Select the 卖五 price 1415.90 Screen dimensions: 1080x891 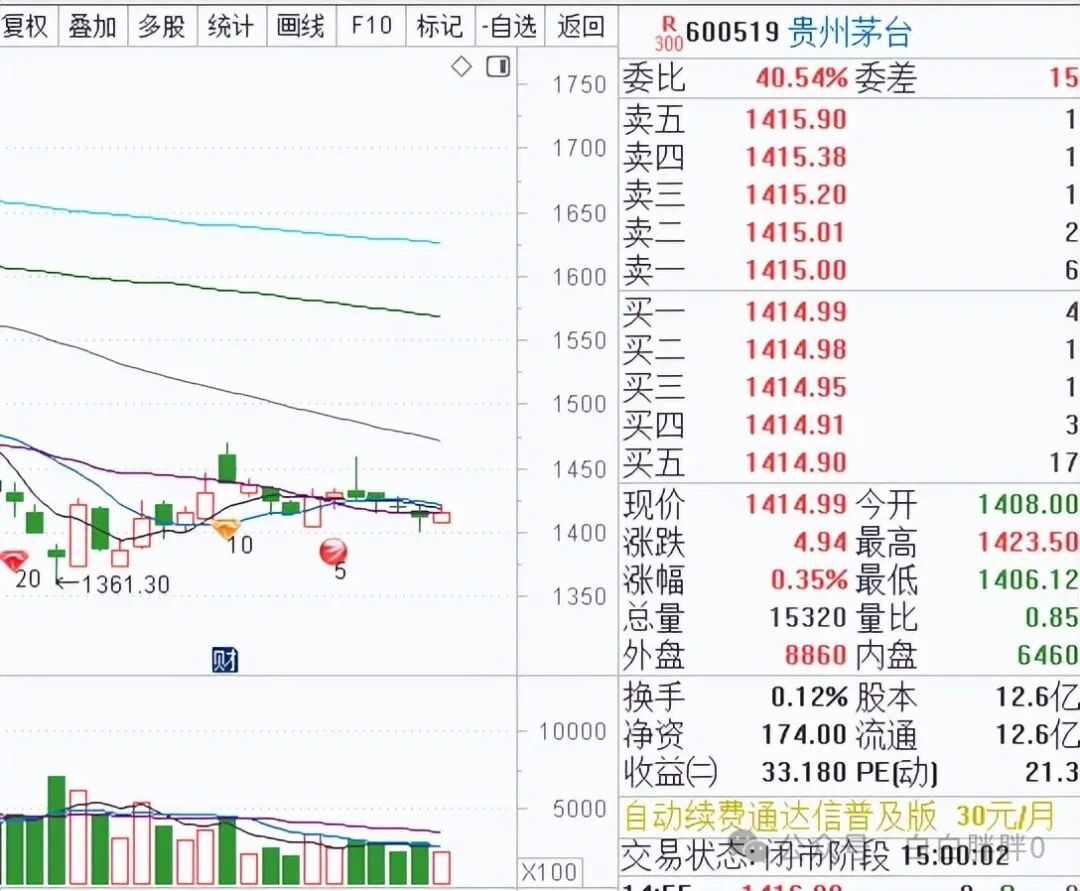(796, 120)
